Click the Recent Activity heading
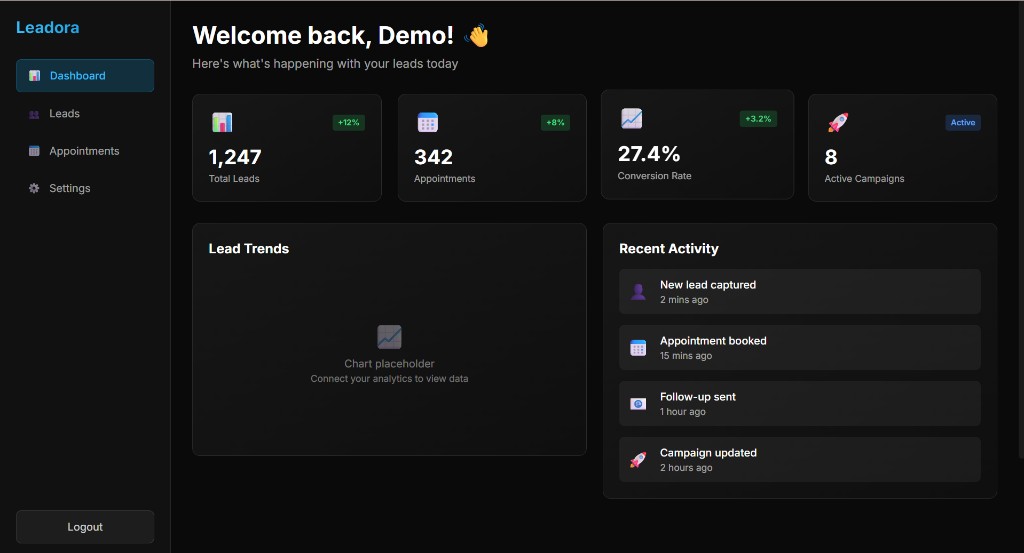The width and height of the screenshot is (1024, 553). pyautogui.click(x=669, y=249)
